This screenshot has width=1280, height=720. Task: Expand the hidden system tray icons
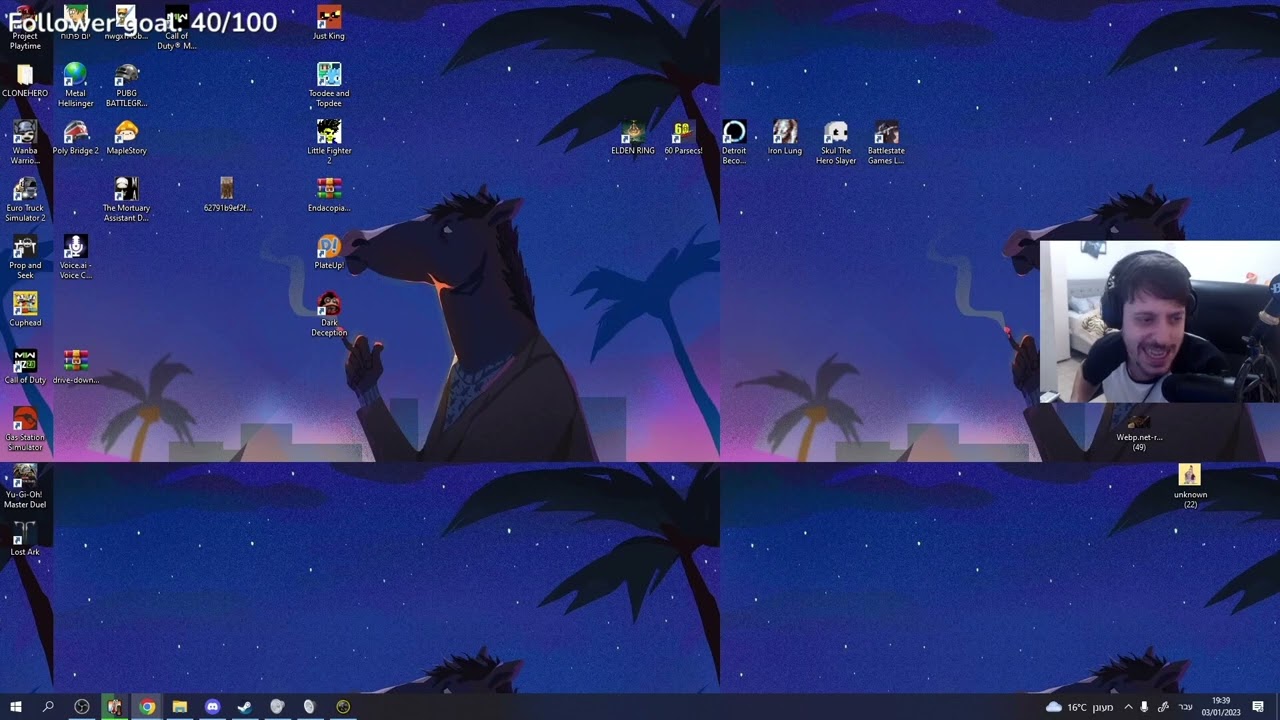(x=1128, y=707)
